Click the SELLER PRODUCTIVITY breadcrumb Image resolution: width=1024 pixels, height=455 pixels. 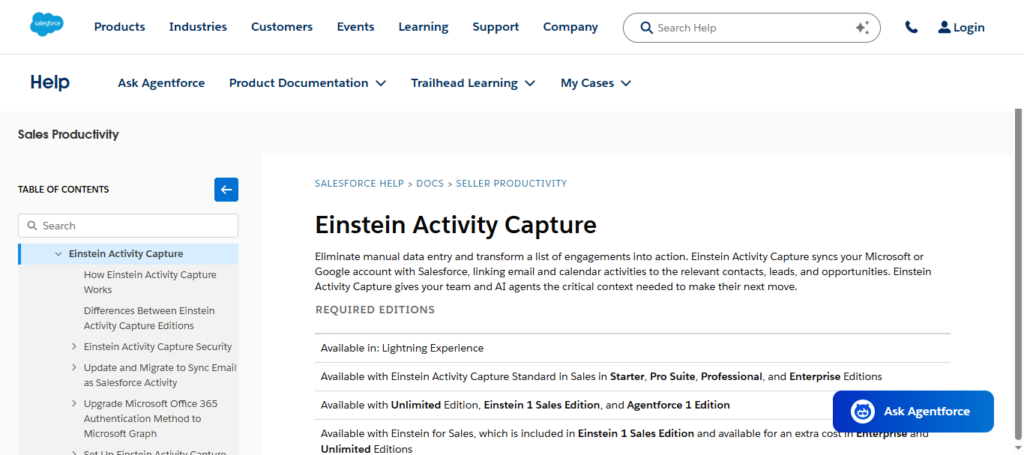[511, 183]
